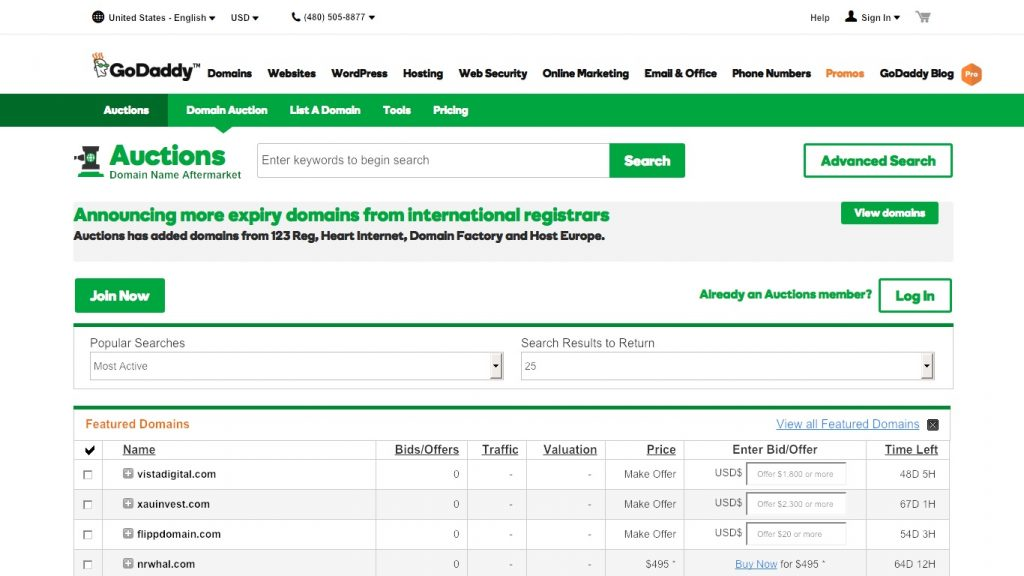Check the vistadigital.com row checkbox
Image resolution: width=1024 pixels, height=576 pixels.
point(88,475)
